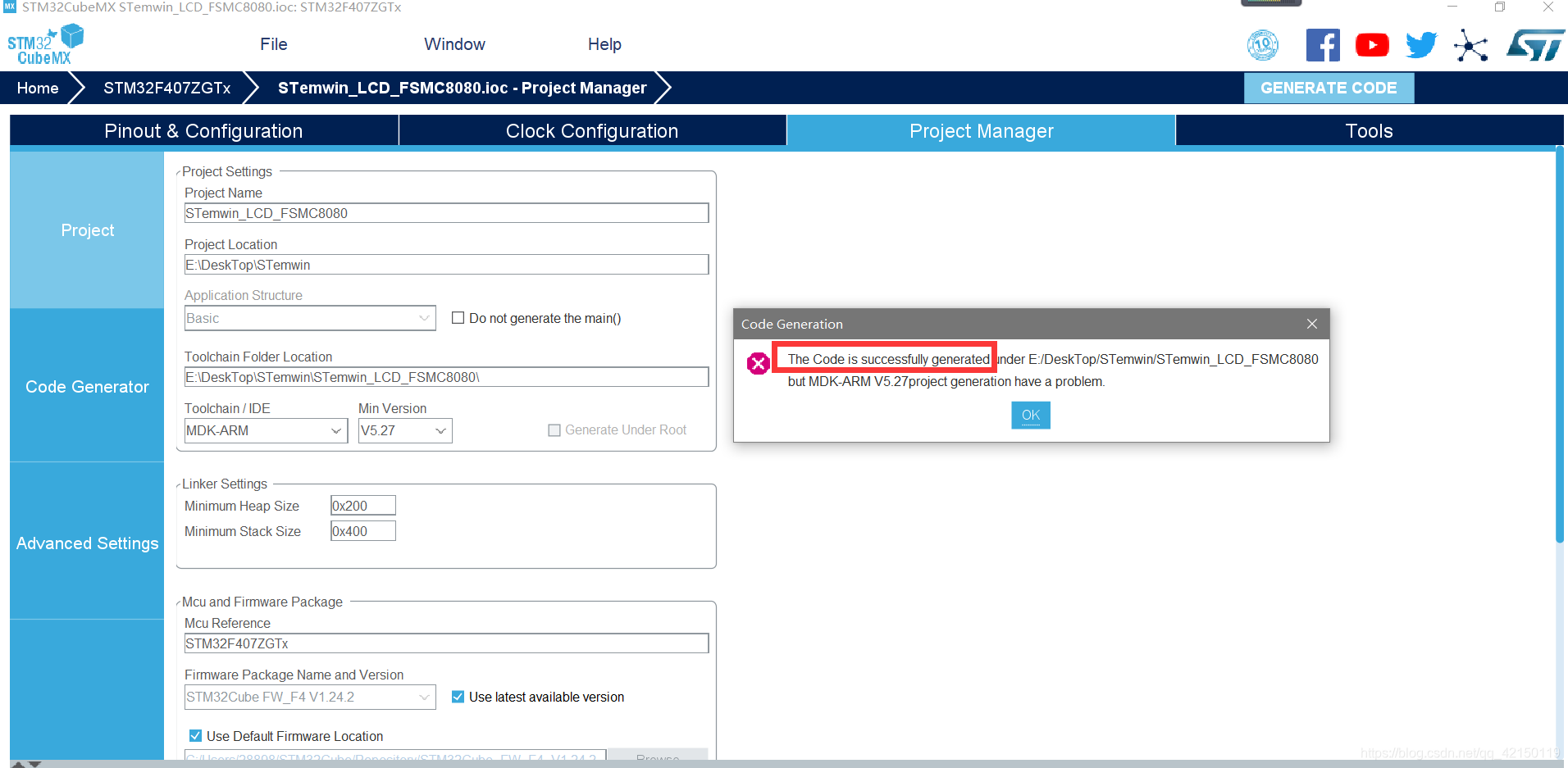
Task: Open the File menu
Action: coord(274,44)
